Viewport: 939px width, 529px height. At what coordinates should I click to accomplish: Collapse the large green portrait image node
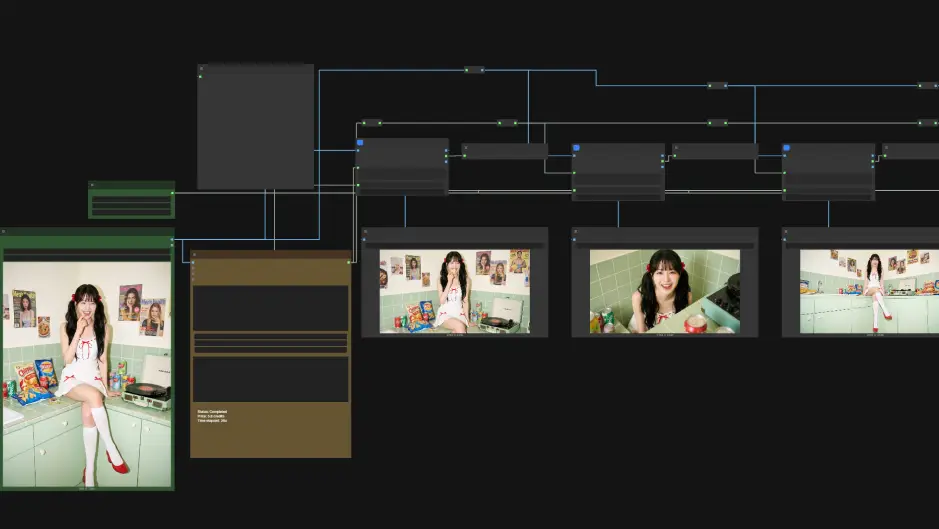pyautogui.click(x=4, y=232)
